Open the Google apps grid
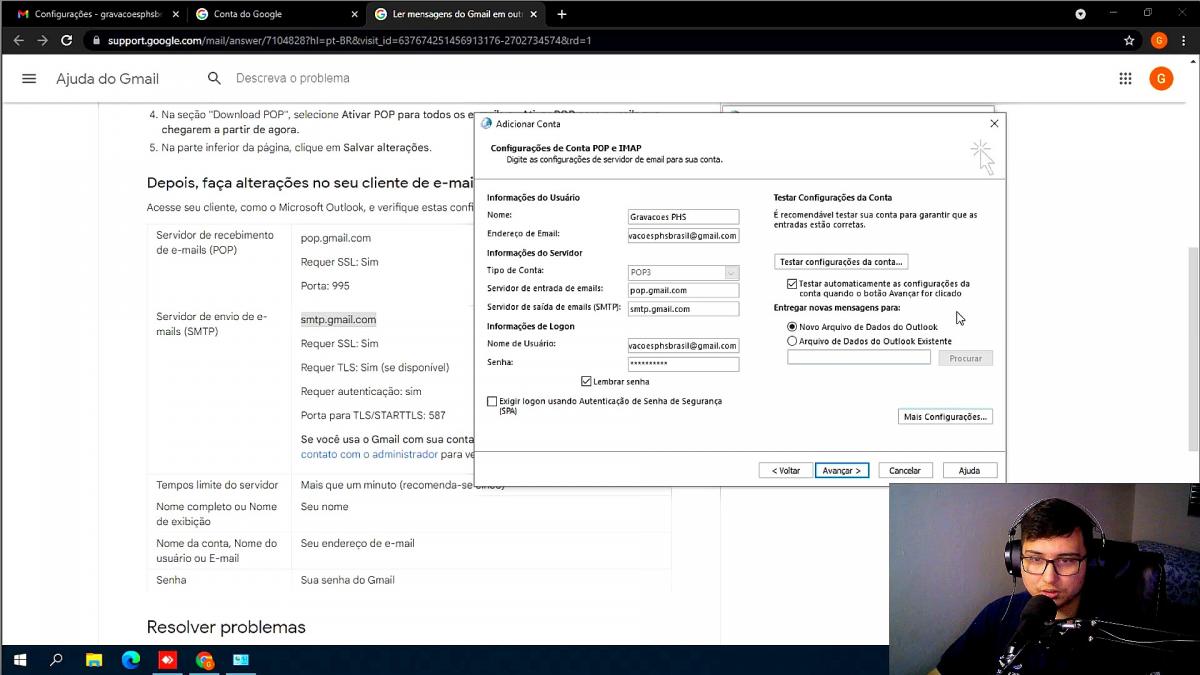This screenshot has width=1200, height=675. (1125, 79)
